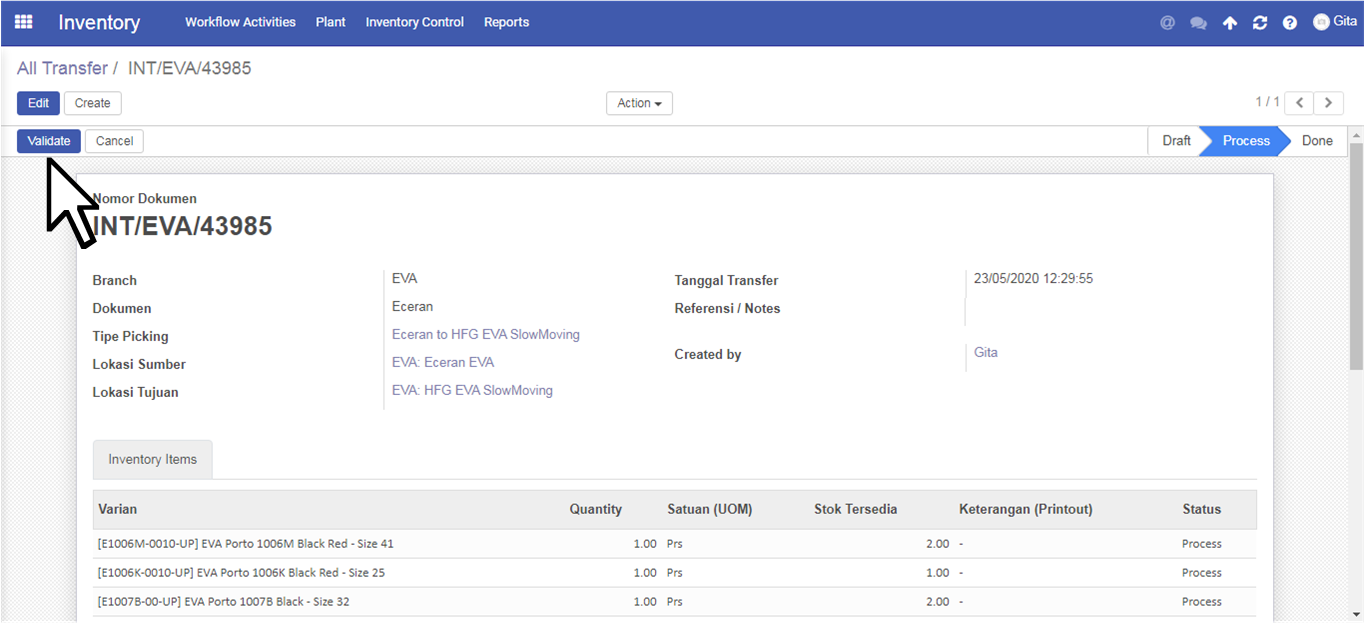Go to previous record arrow
Viewport: 1365px width, 623px height.
[1299, 103]
